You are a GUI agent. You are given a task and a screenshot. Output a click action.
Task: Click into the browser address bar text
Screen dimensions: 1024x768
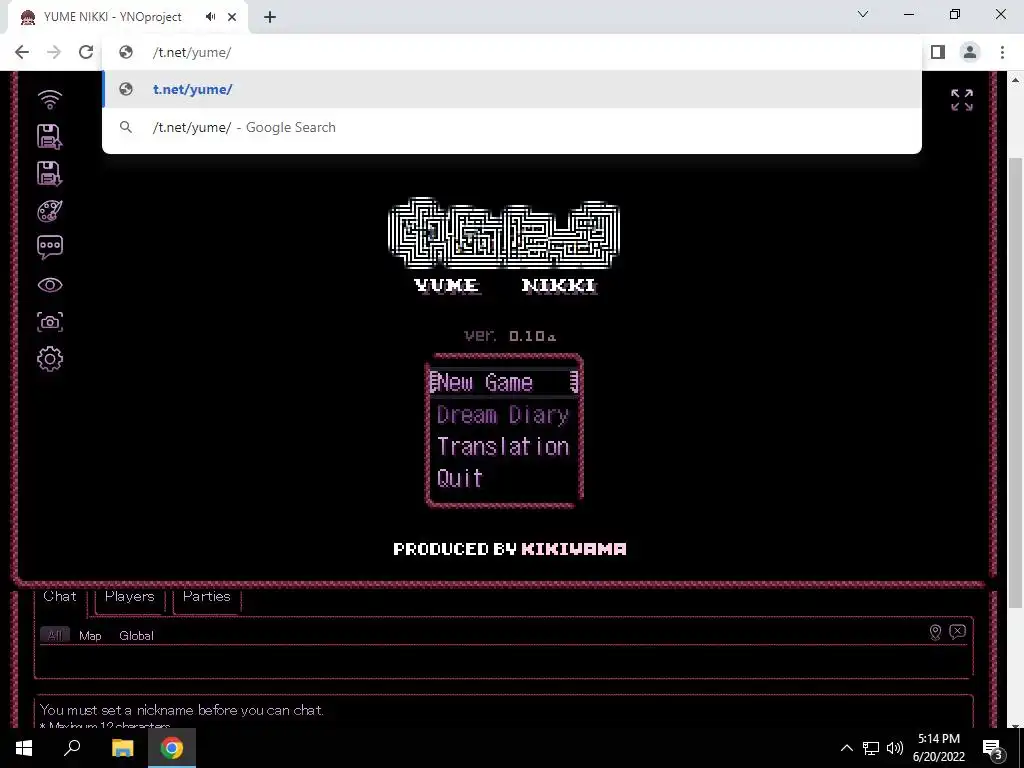(191, 52)
